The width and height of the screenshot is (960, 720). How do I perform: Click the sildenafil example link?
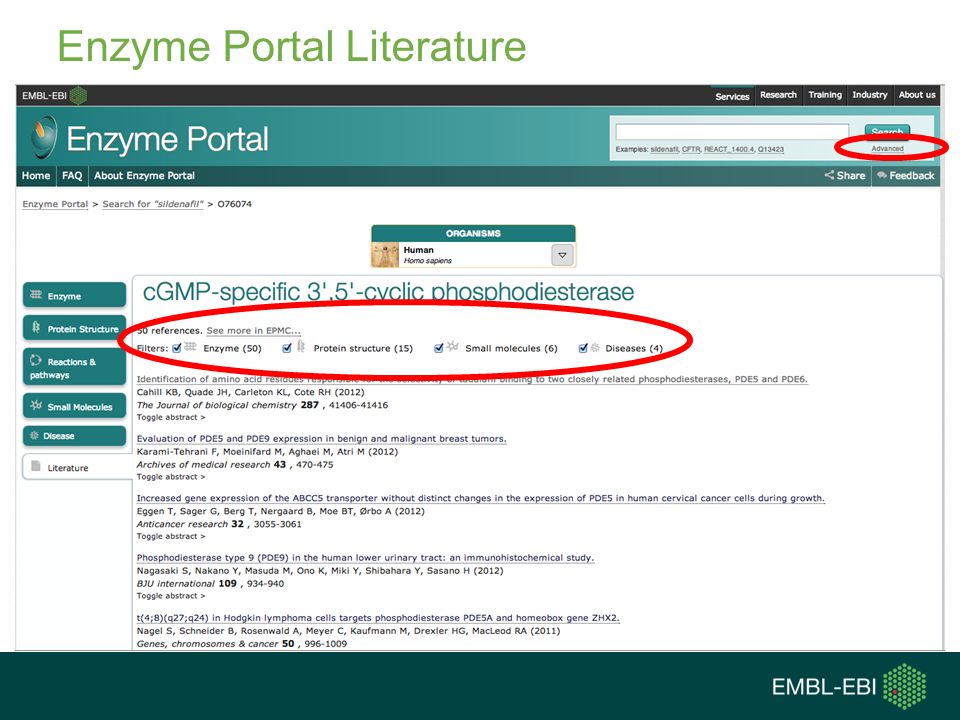pos(664,149)
